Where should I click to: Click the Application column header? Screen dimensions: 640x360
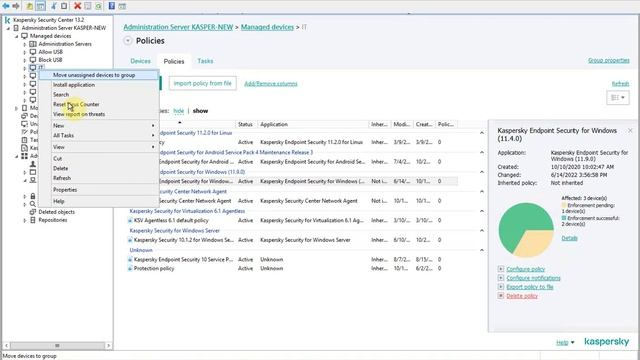313,124
